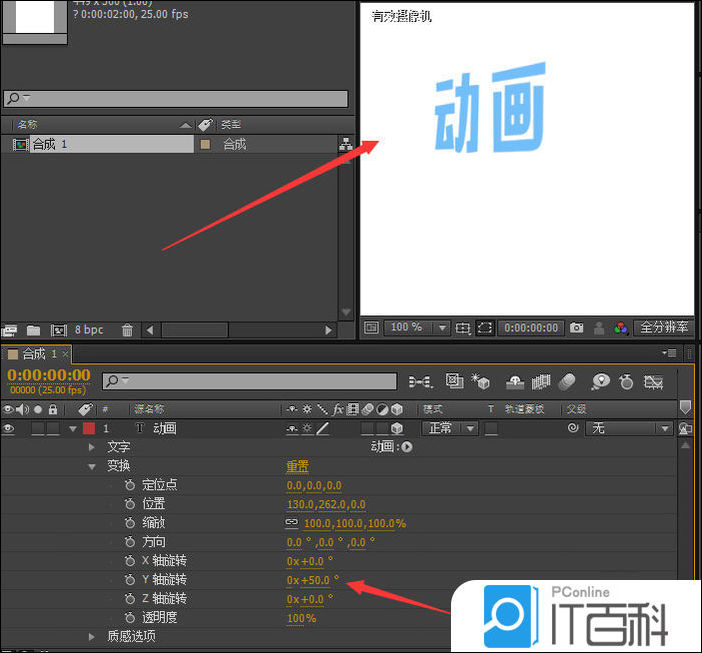702x653 pixels.
Task: Click the project panel horizontal scrollbar thumb
Action: (195, 330)
